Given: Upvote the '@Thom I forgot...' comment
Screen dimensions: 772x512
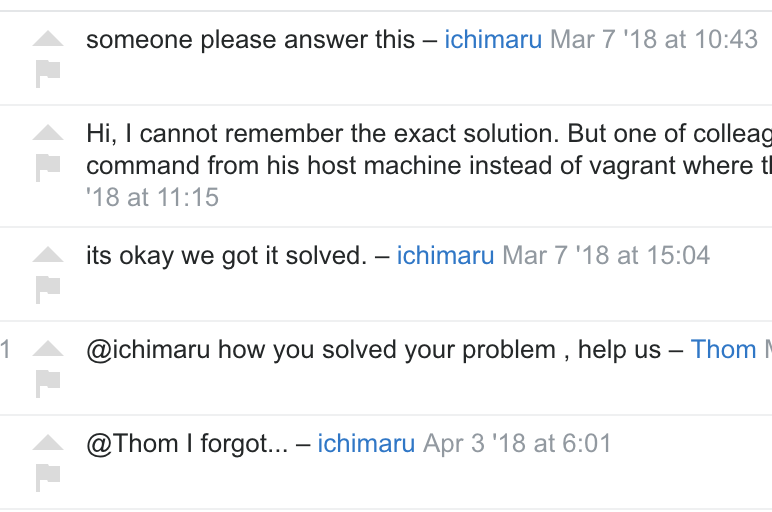Looking at the screenshot, I should [48, 443].
